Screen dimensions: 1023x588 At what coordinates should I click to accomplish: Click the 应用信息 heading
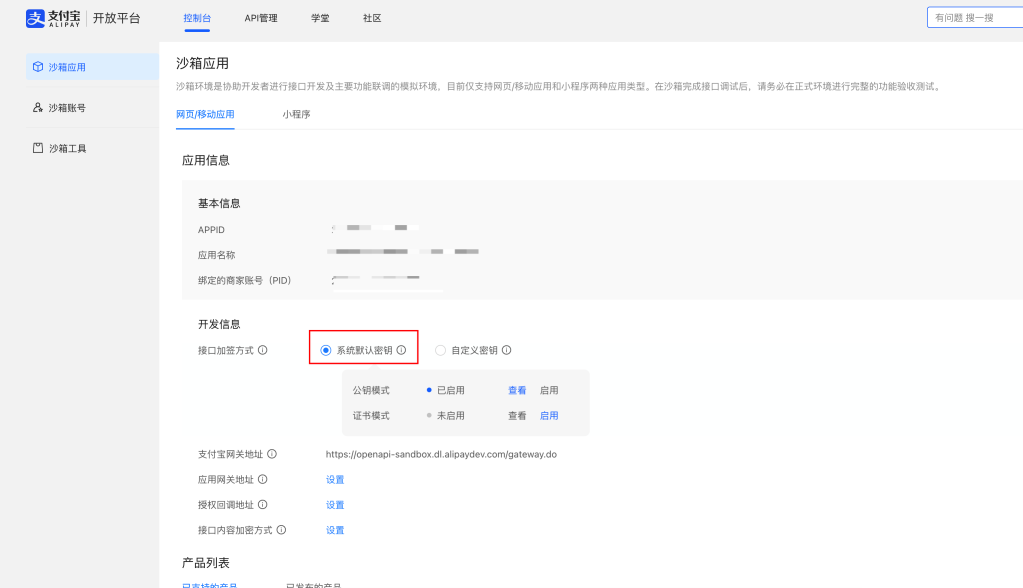tap(206, 161)
